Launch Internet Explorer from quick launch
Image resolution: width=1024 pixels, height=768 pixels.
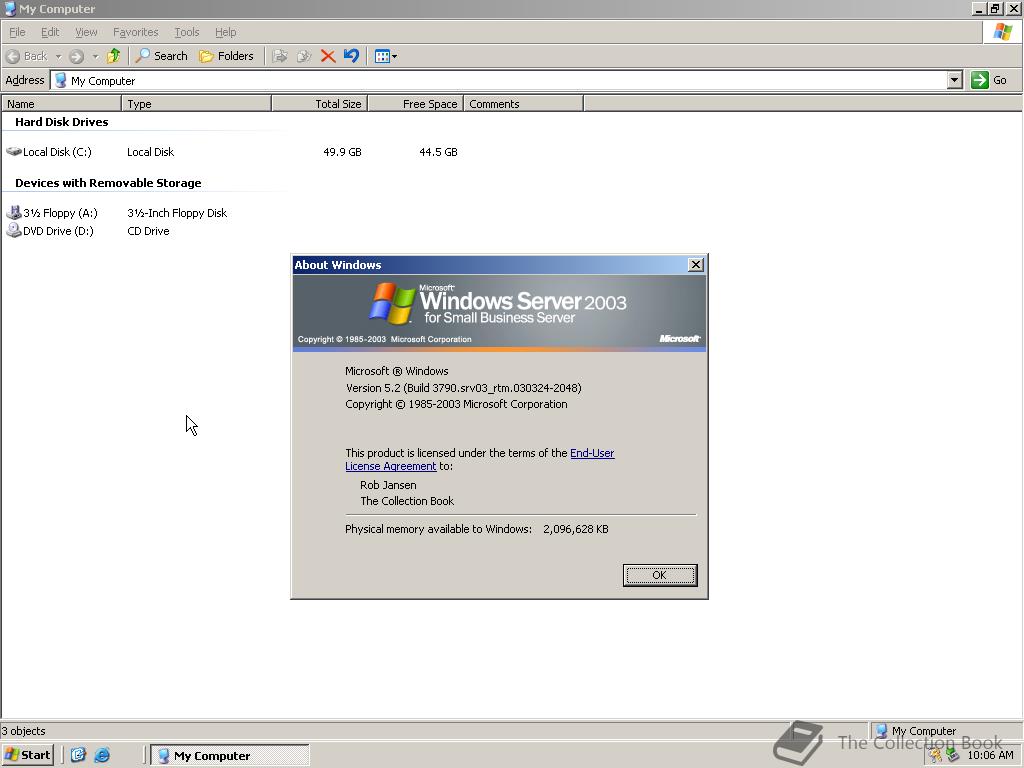coord(102,755)
